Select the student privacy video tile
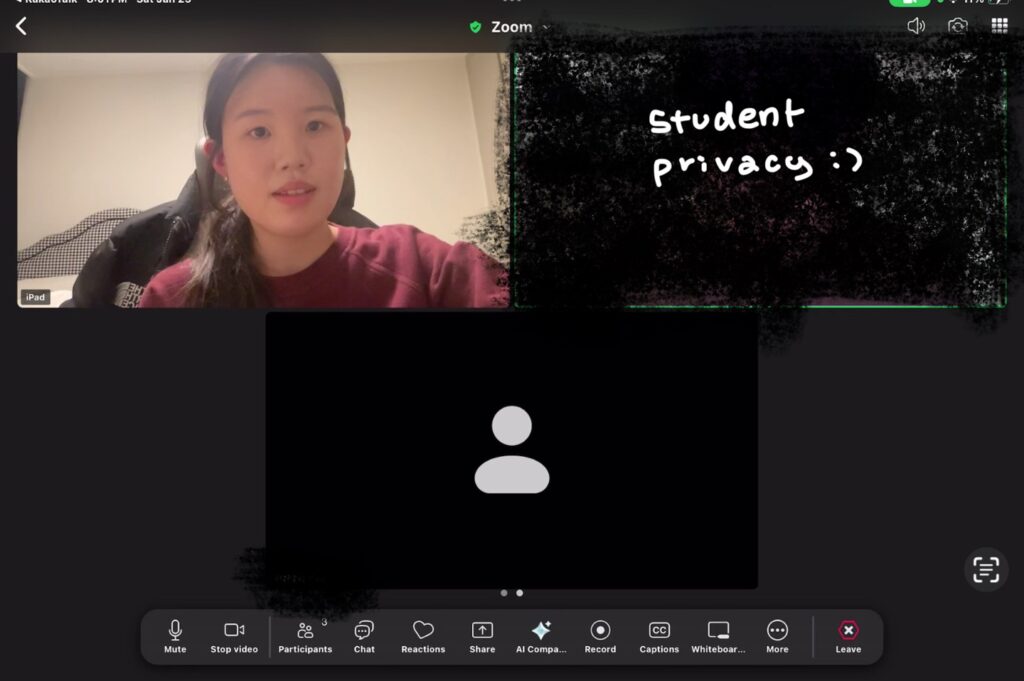1024x681 pixels. point(760,180)
